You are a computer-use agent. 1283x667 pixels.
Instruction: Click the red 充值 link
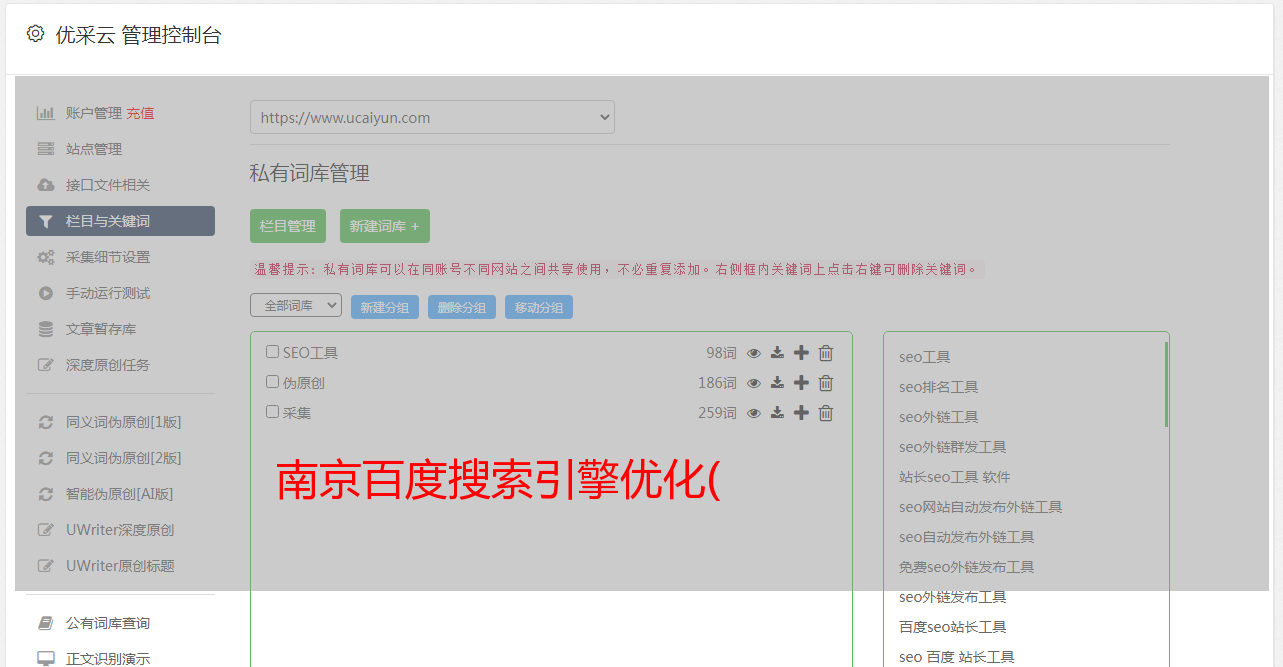(x=140, y=113)
